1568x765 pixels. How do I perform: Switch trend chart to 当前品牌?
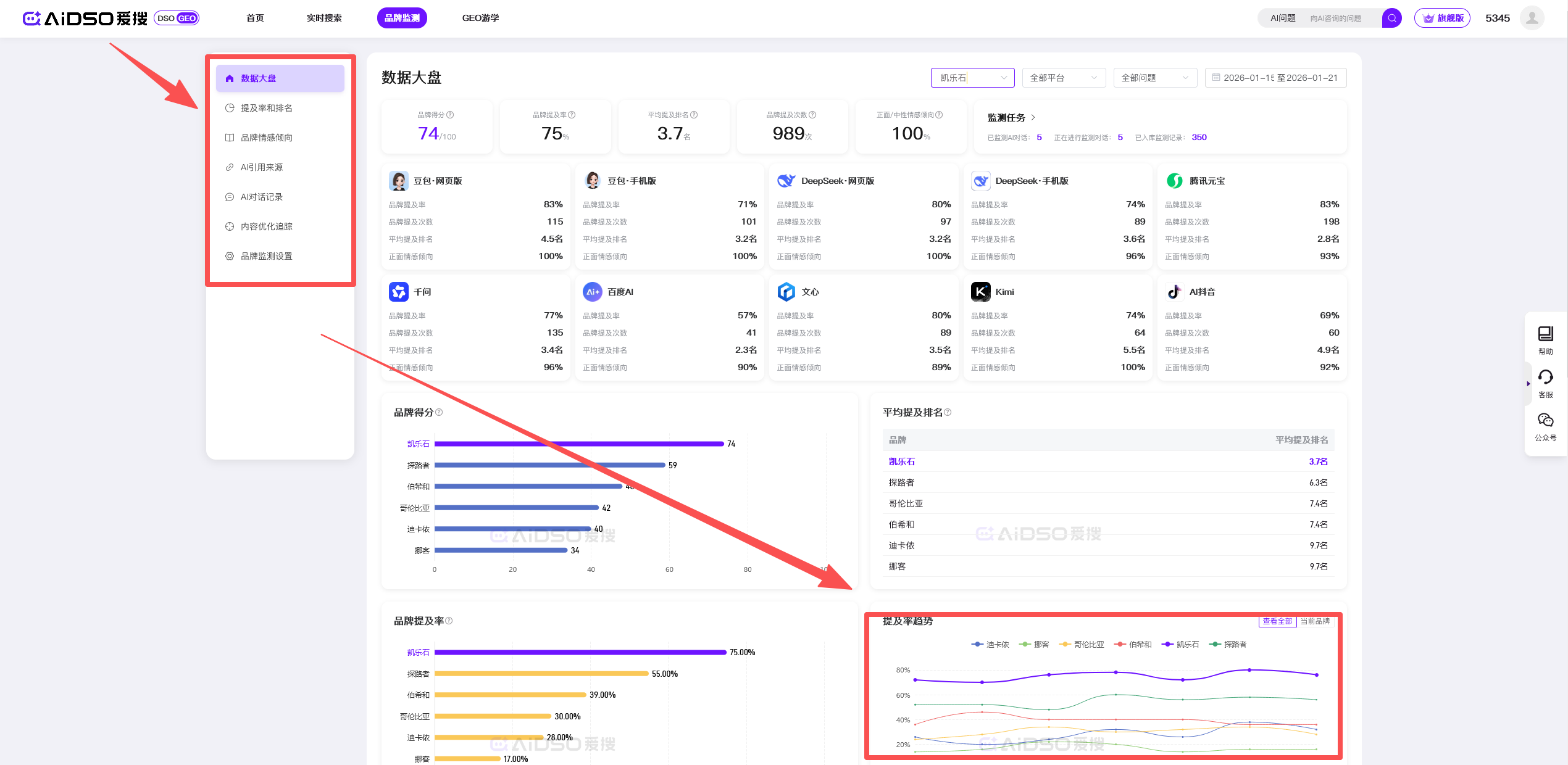tap(1315, 621)
